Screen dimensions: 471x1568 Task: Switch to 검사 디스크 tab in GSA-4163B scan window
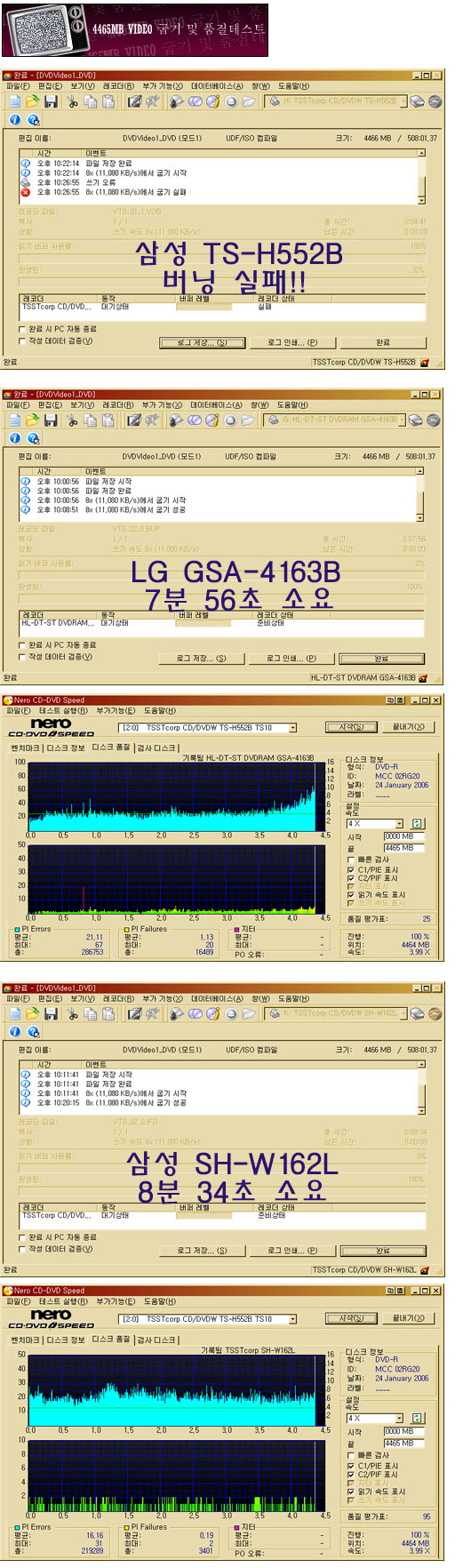pos(156,748)
